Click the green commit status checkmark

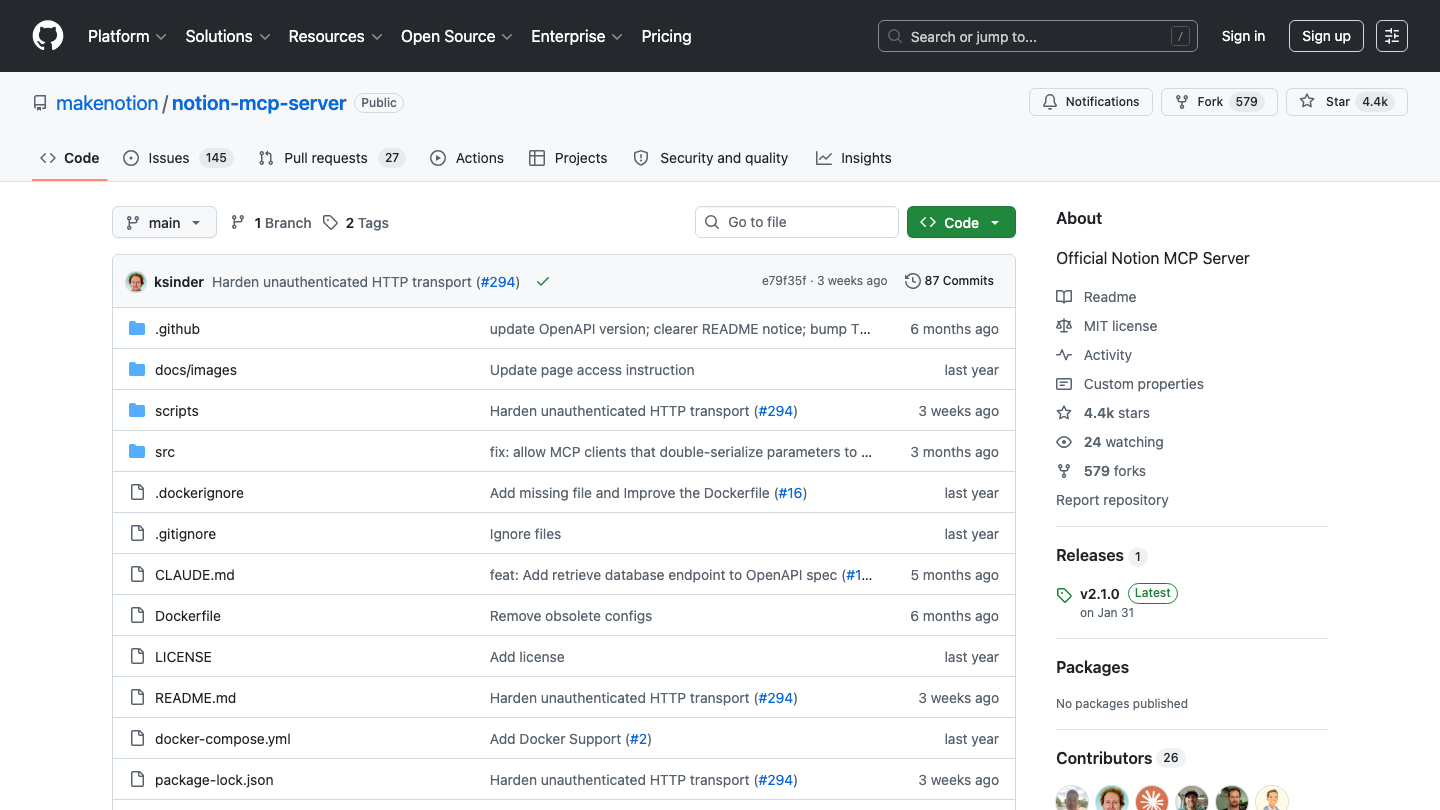coord(543,282)
